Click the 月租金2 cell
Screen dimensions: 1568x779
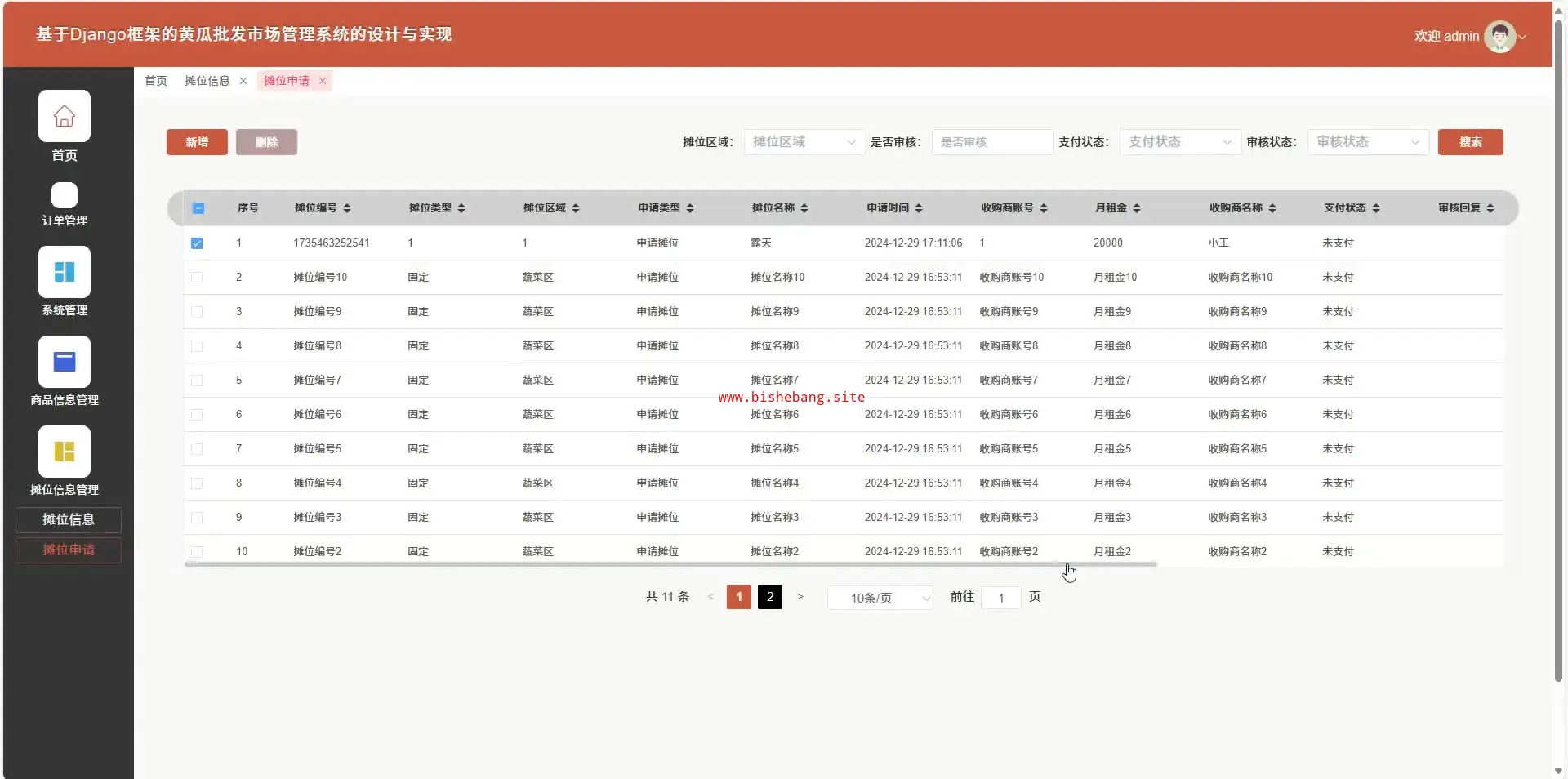[1112, 552]
